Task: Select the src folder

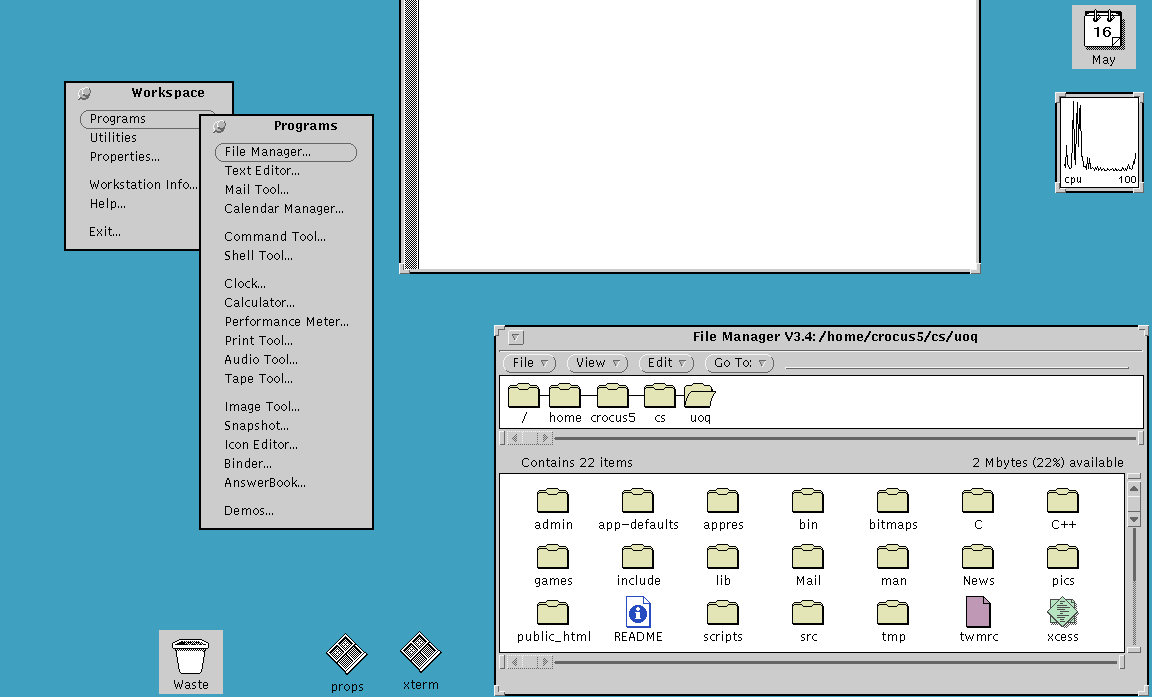Action: coord(808,613)
